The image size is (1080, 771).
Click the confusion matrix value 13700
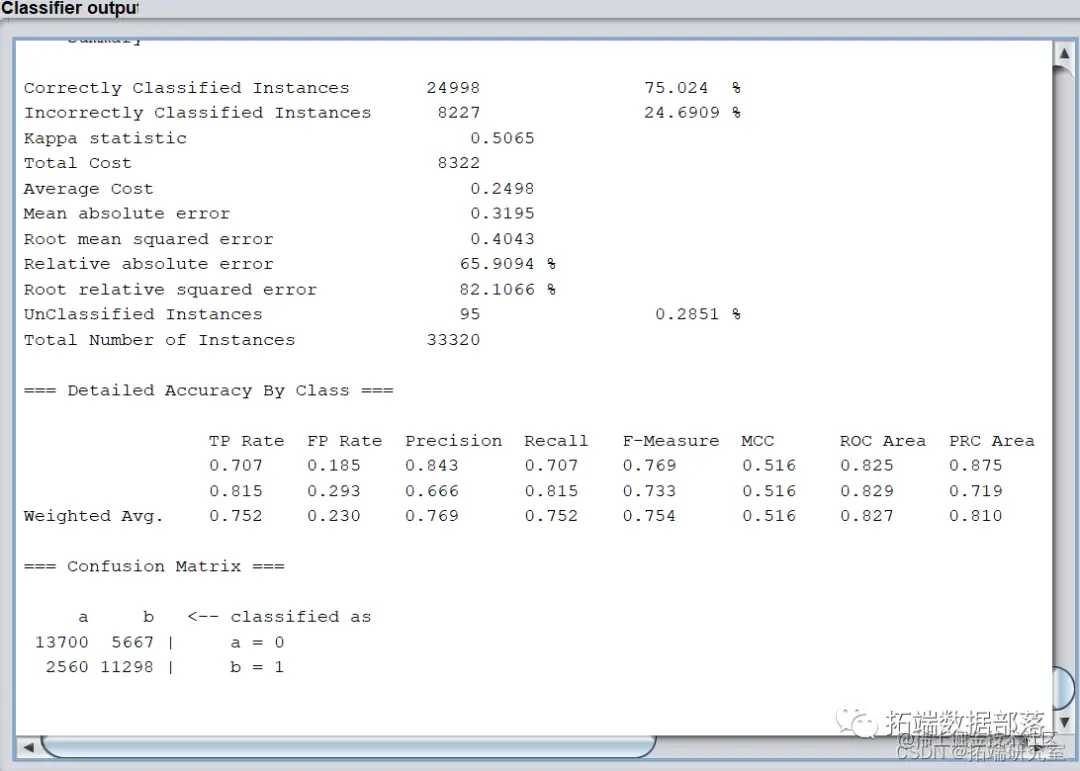61,642
